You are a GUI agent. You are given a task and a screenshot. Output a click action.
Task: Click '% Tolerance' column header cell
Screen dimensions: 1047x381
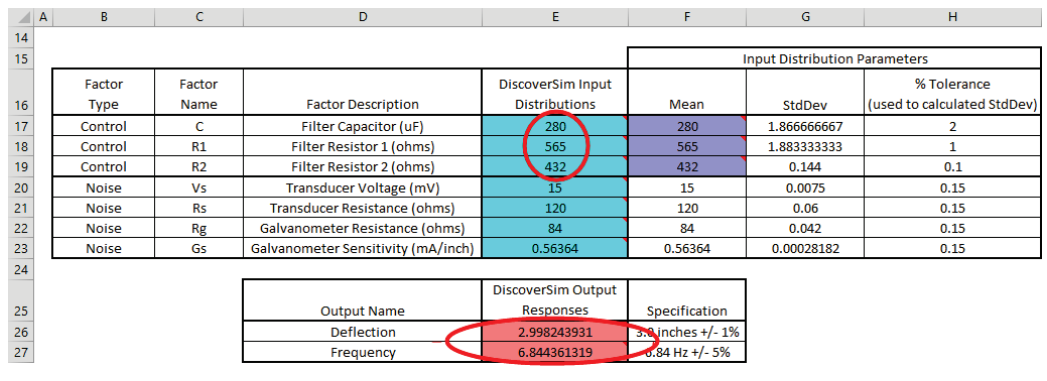[x=952, y=93]
